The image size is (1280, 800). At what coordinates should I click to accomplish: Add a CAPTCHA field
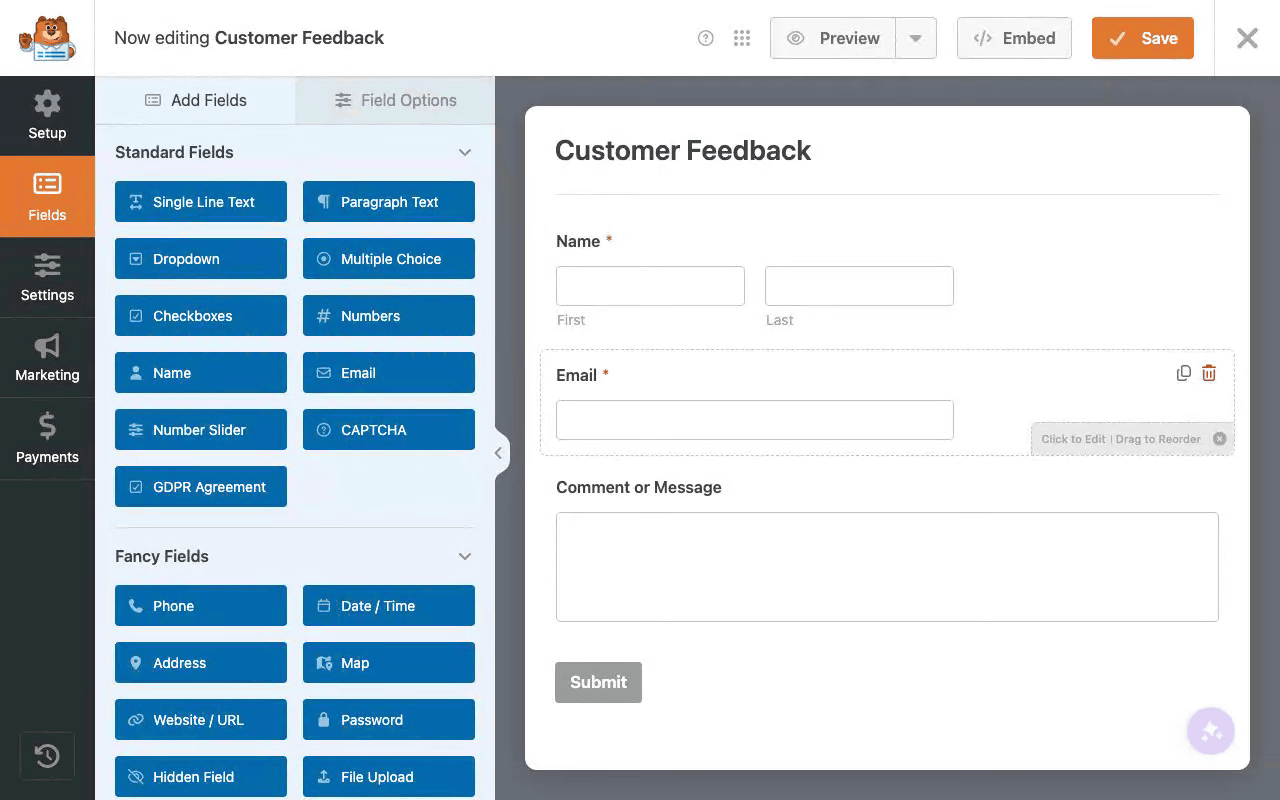[x=389, y=430]
